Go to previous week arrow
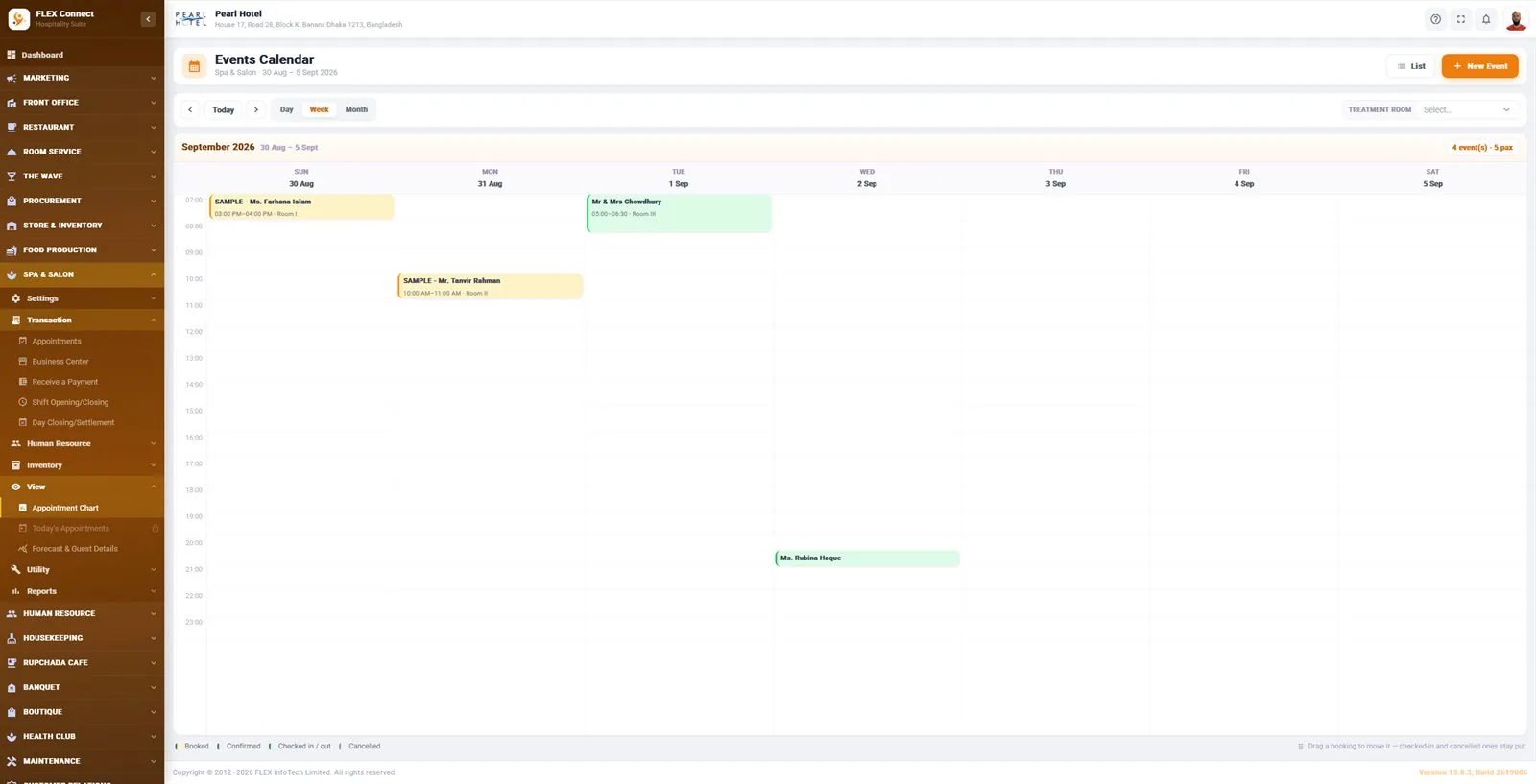This screenshot has height=784, width=1536. pos(190,109)
